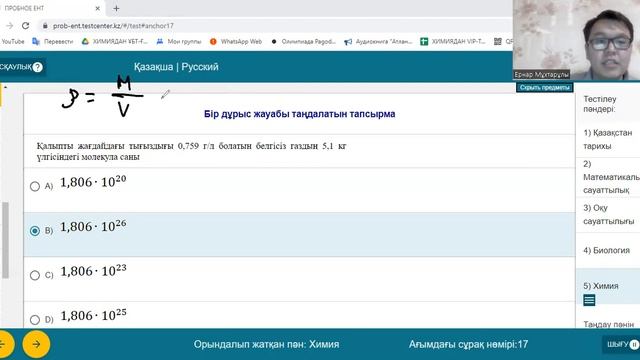
Task: Select answer B) 1,806·10^26
Action: tap(35, 231)
